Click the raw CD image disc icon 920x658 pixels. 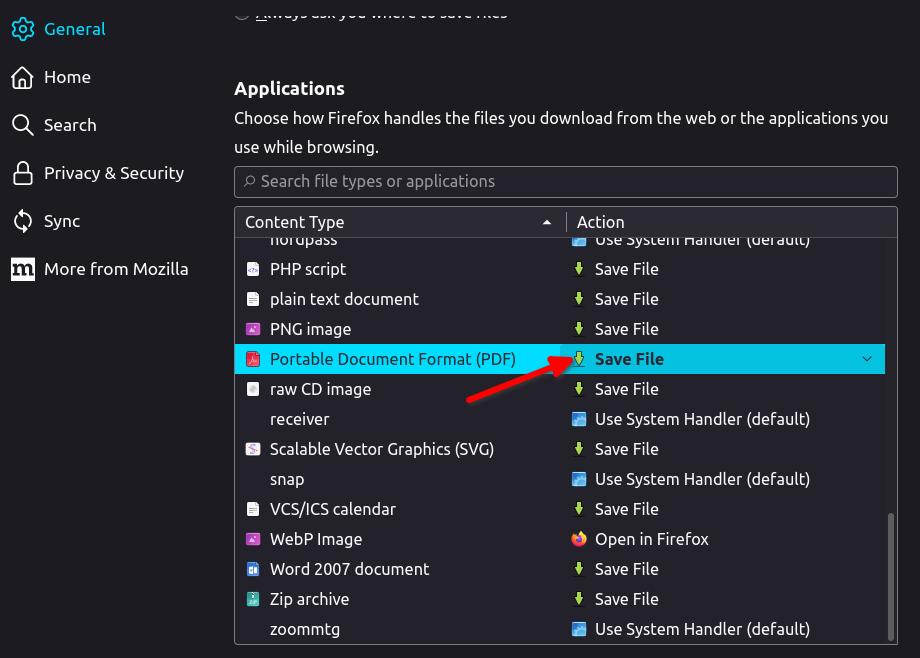[253, 389]
